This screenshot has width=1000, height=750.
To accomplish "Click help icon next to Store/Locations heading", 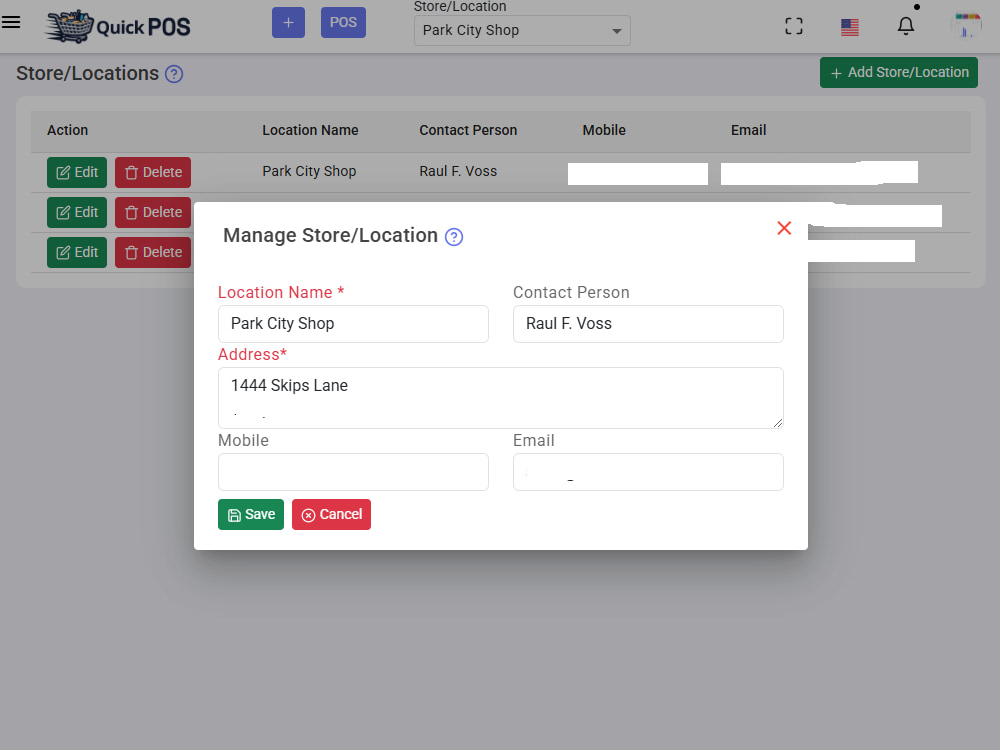I will [174, 74].
